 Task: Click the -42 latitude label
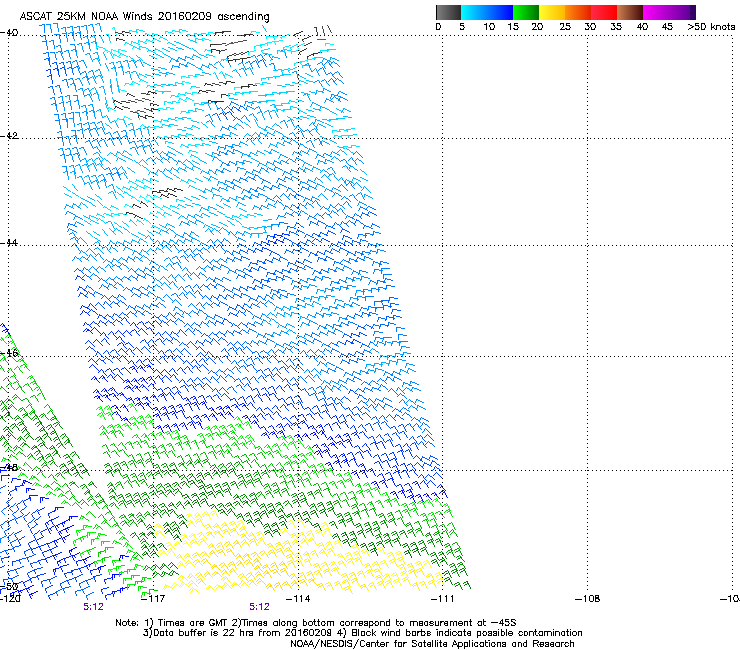click(x=9, y=136)
